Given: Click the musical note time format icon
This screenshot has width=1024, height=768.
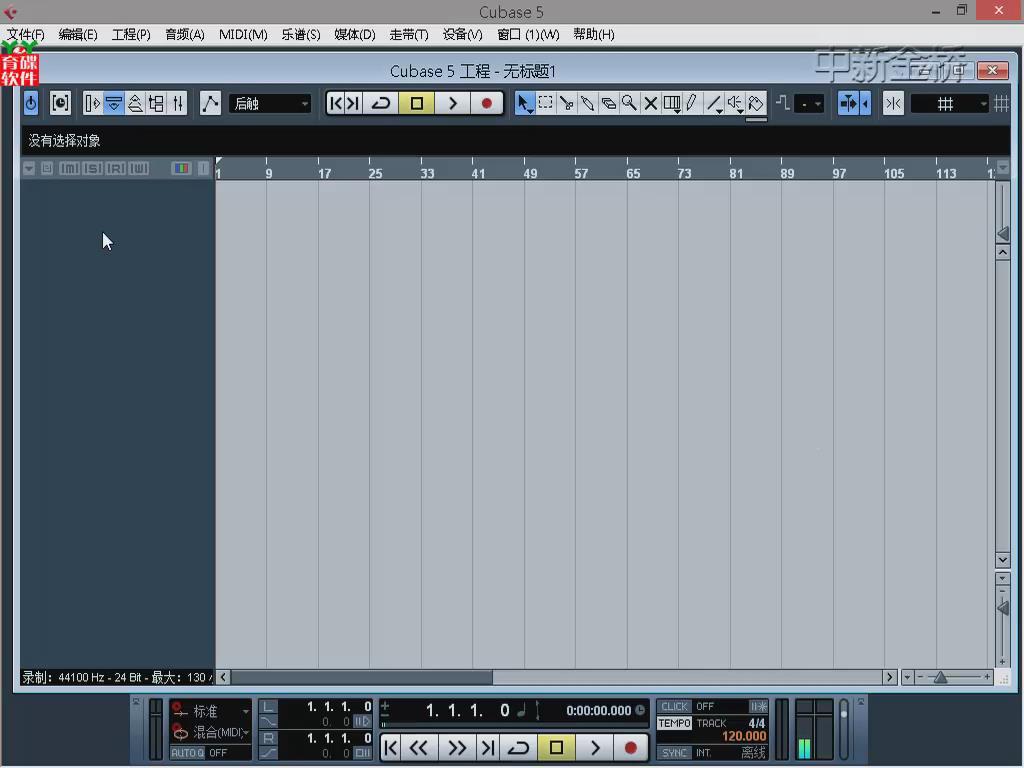Looking at the screenshot, I should pyautogui.click(x=521, y=711).
